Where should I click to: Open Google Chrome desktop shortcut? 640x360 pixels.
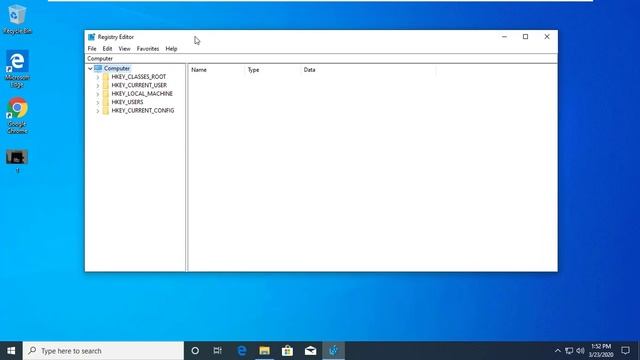[17, 116]
